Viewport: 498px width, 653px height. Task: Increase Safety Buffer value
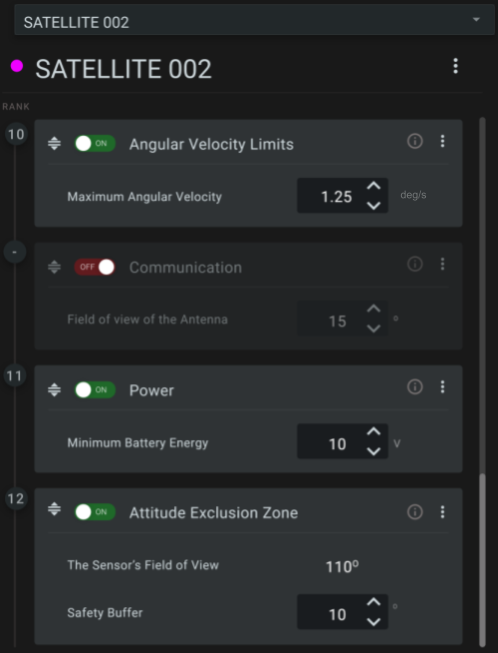click(374, 602)
